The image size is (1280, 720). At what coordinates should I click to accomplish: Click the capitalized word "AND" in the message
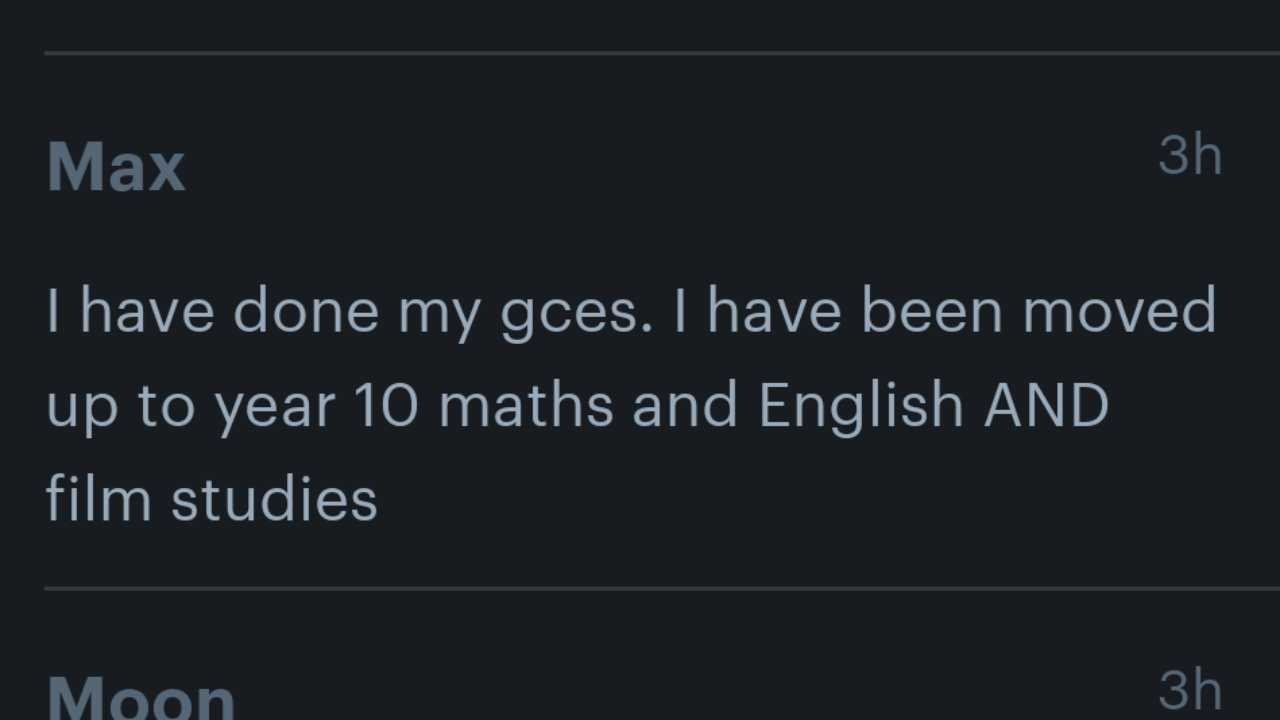[x=1046, y=406]
